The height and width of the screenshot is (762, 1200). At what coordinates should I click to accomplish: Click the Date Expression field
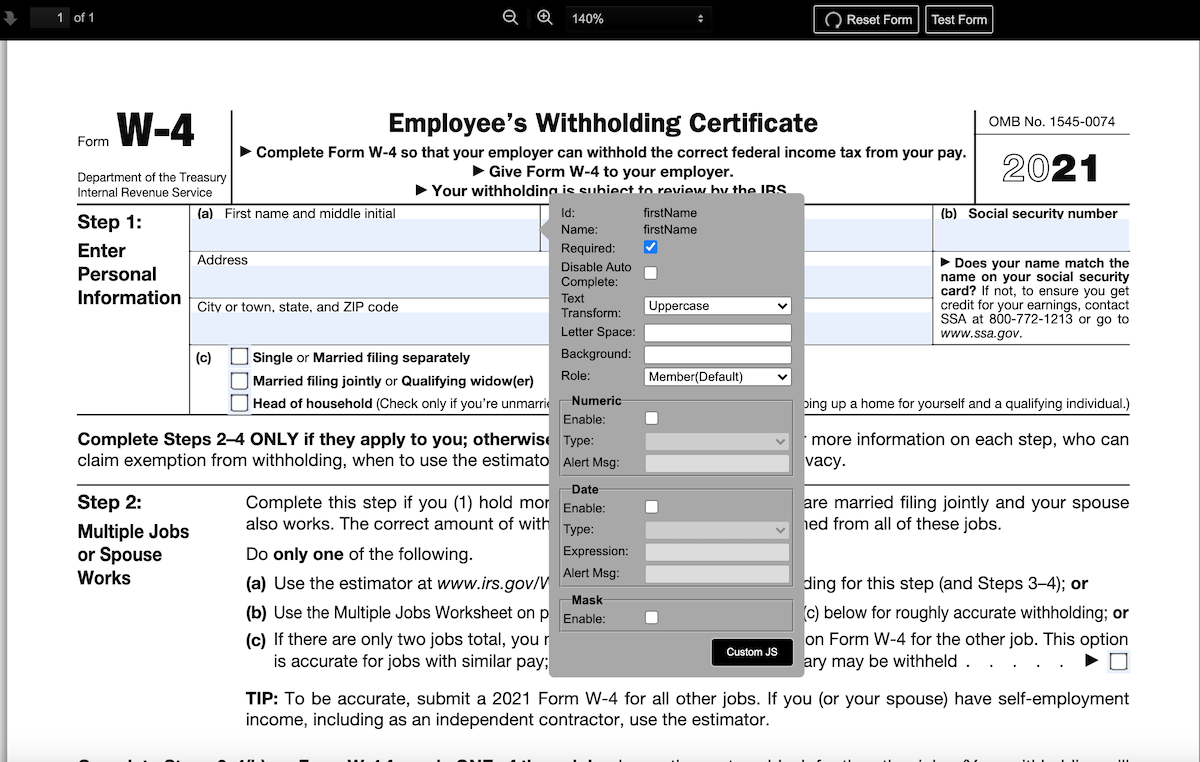point(718,552)
